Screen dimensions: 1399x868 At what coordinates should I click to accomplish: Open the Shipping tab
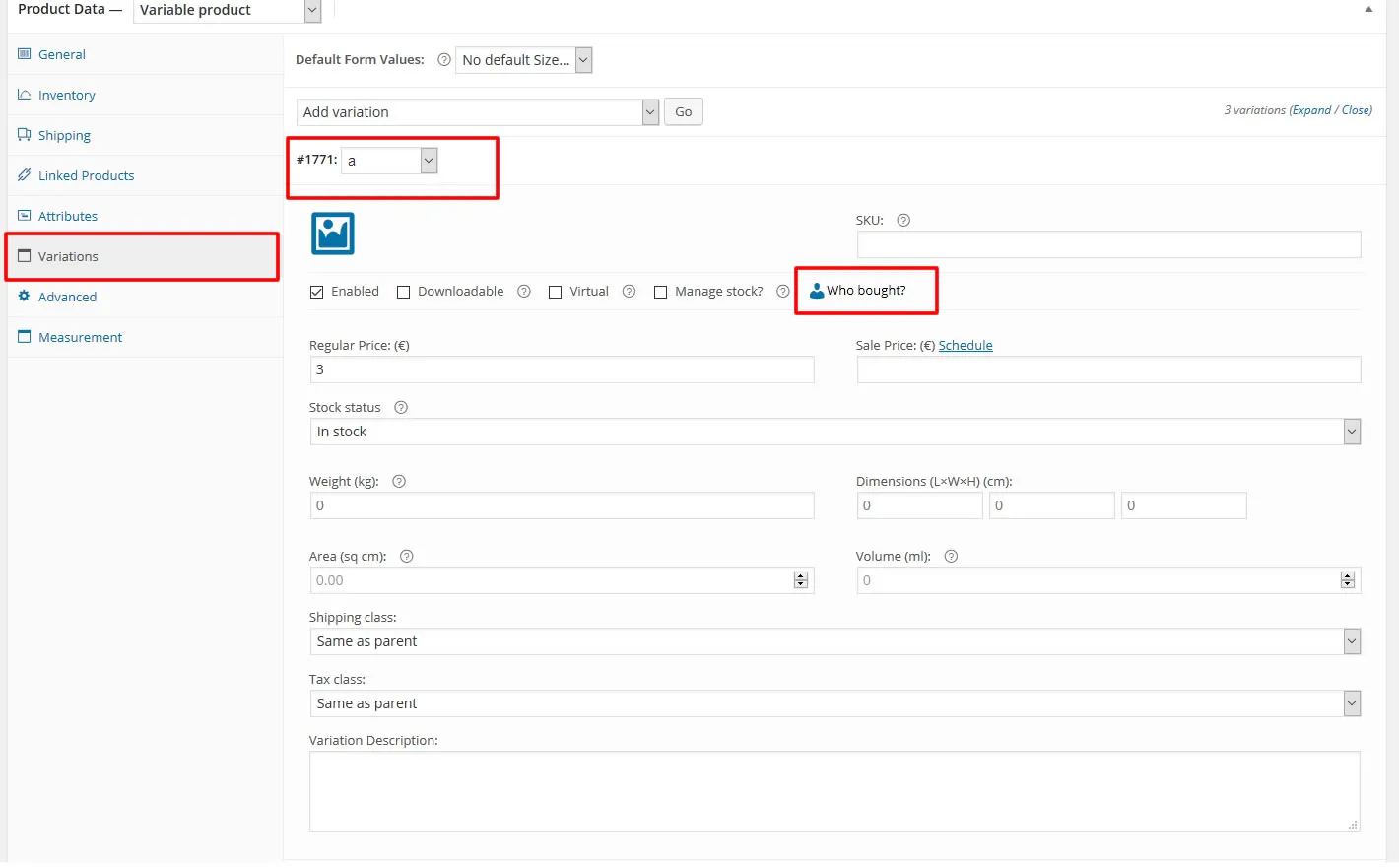pyautogui.click(x=63, y=134)
